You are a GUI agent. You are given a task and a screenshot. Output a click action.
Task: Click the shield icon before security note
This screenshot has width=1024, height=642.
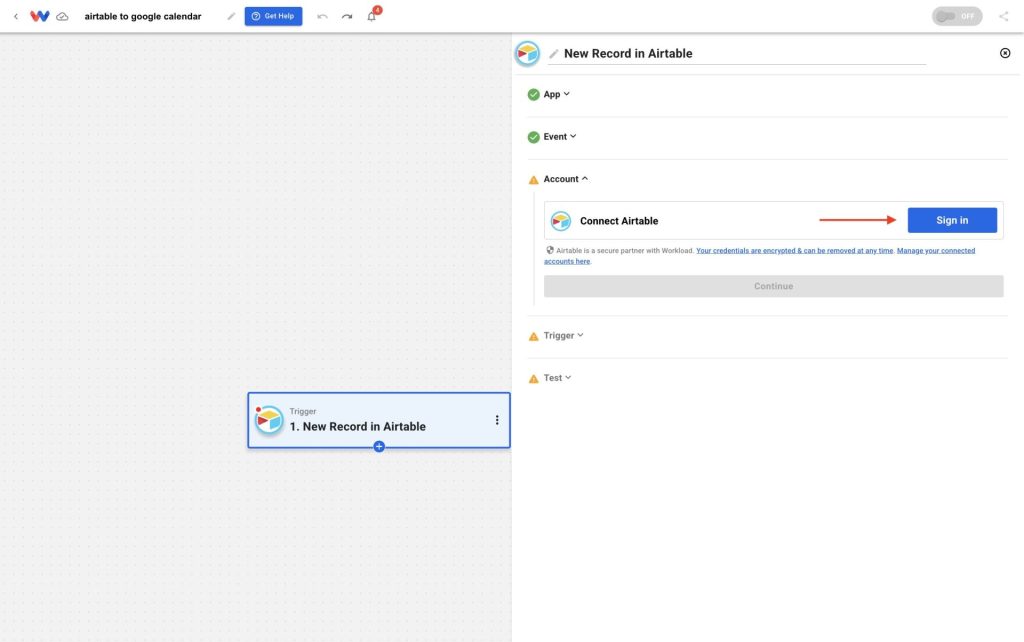(x=550, y=250)
